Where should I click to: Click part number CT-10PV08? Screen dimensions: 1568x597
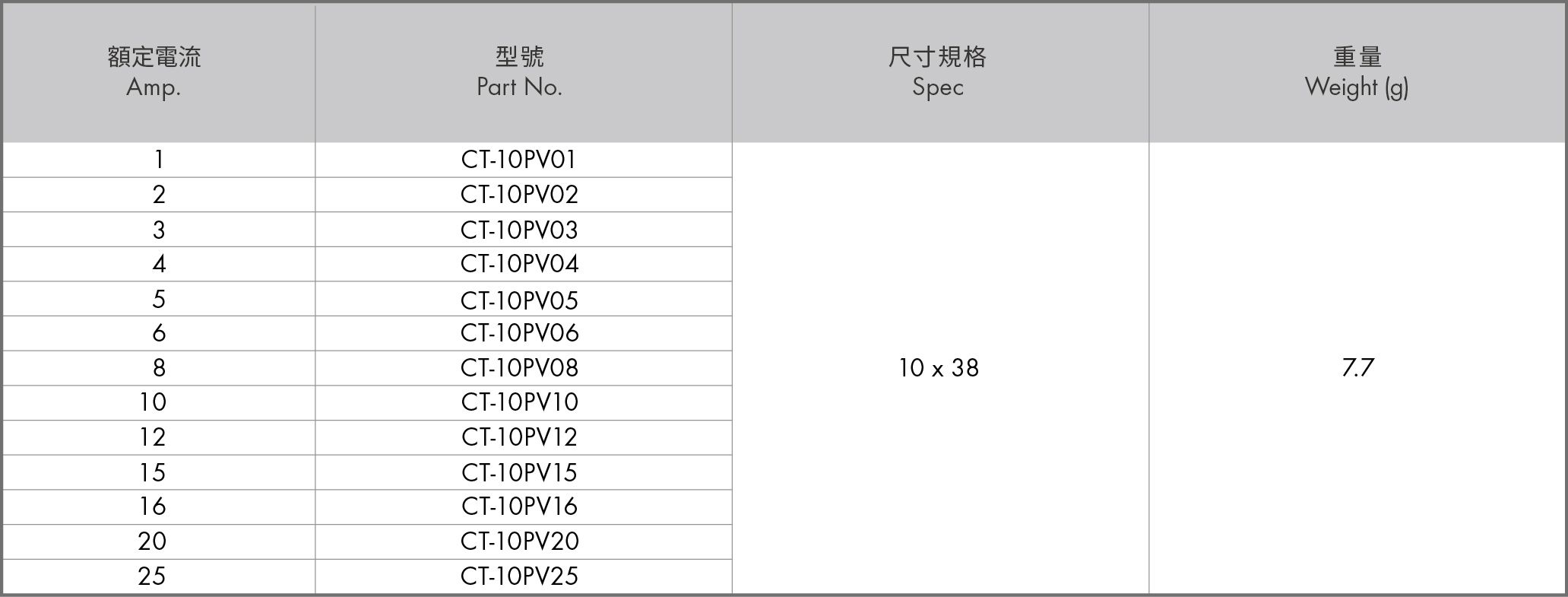[x=520, y=368]
